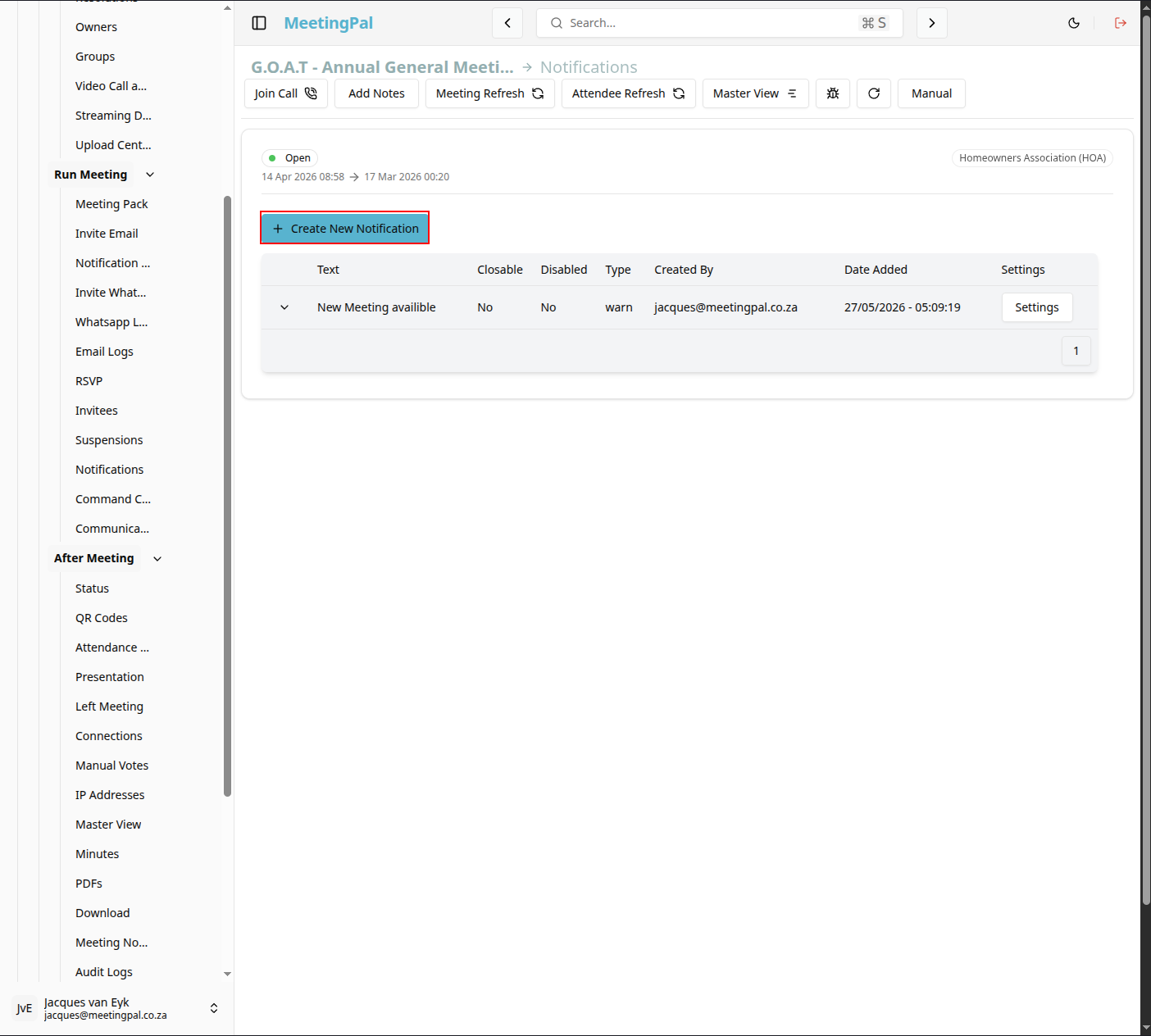Open Settings for the New Meeting notification
1151x1036 pixels.
tap(1037, 307)
